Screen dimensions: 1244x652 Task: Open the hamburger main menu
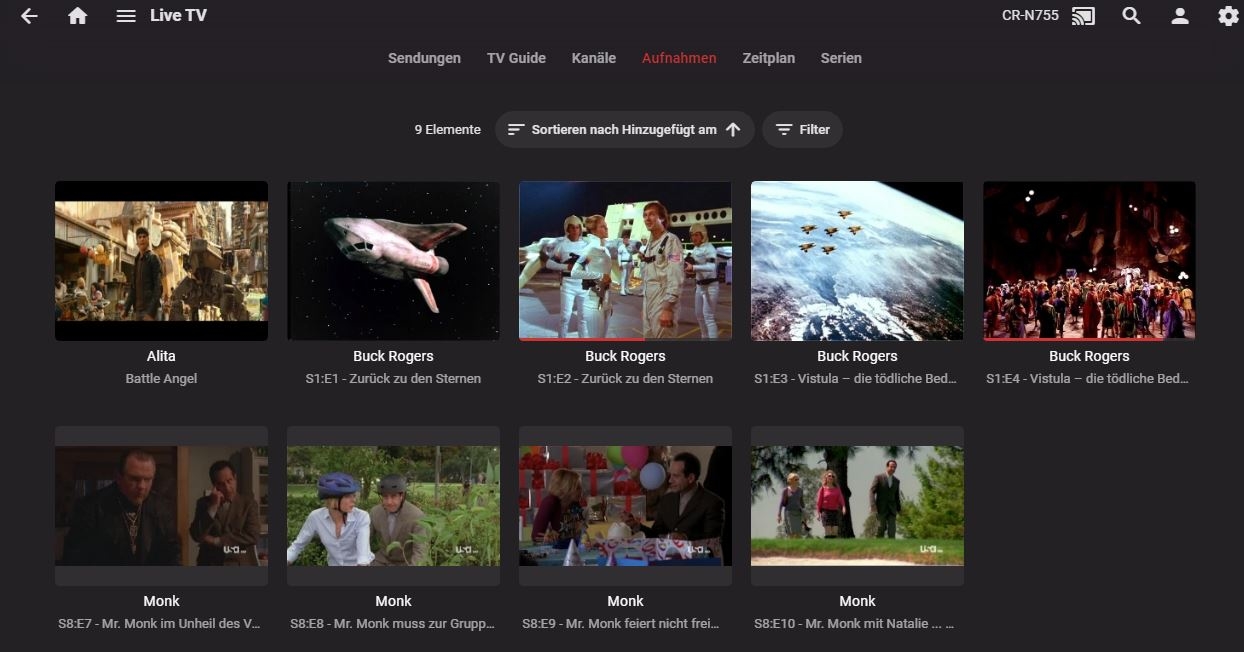point(126,16)
